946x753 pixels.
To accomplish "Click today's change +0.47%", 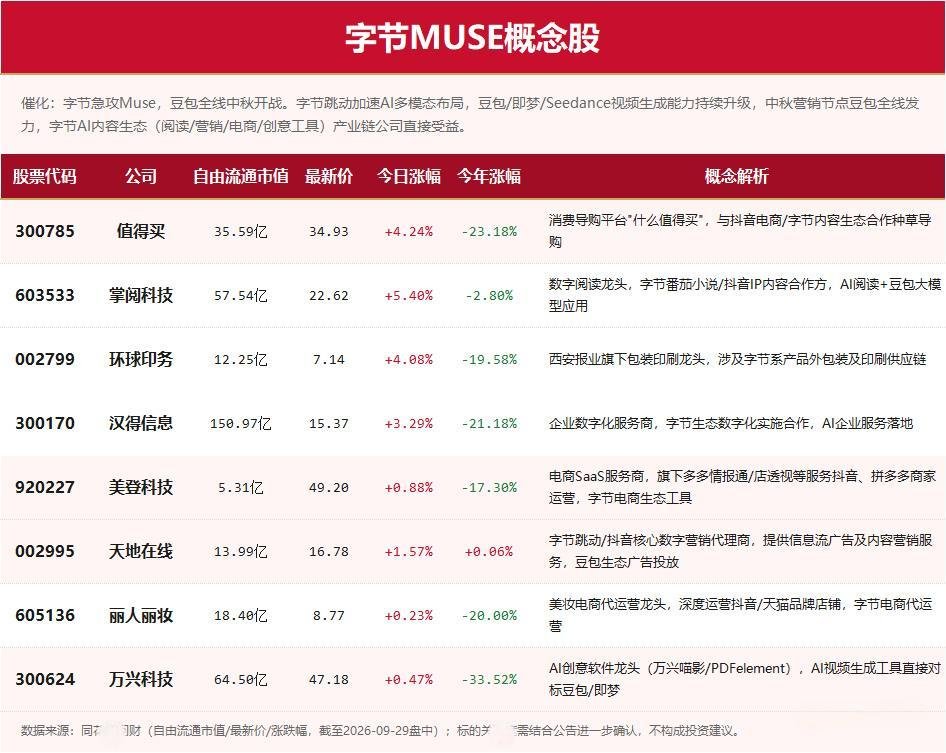I will (x=408, y=679).
